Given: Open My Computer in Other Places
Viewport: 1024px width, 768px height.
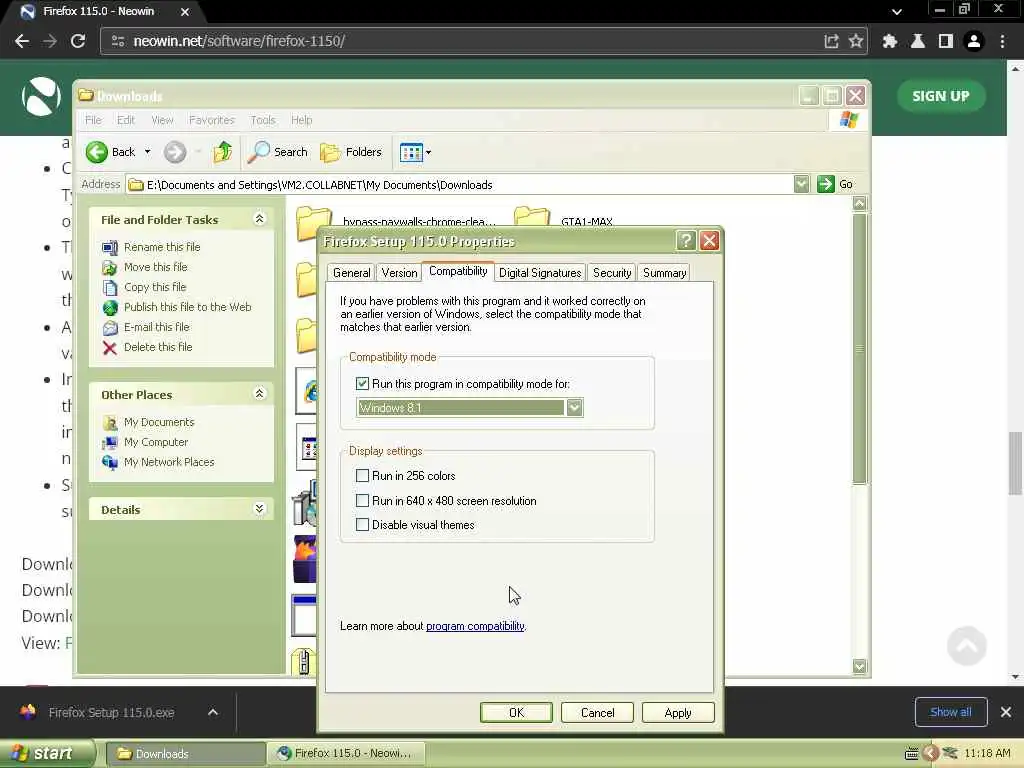Looking at the screenshot, I should tap(156, 442).
